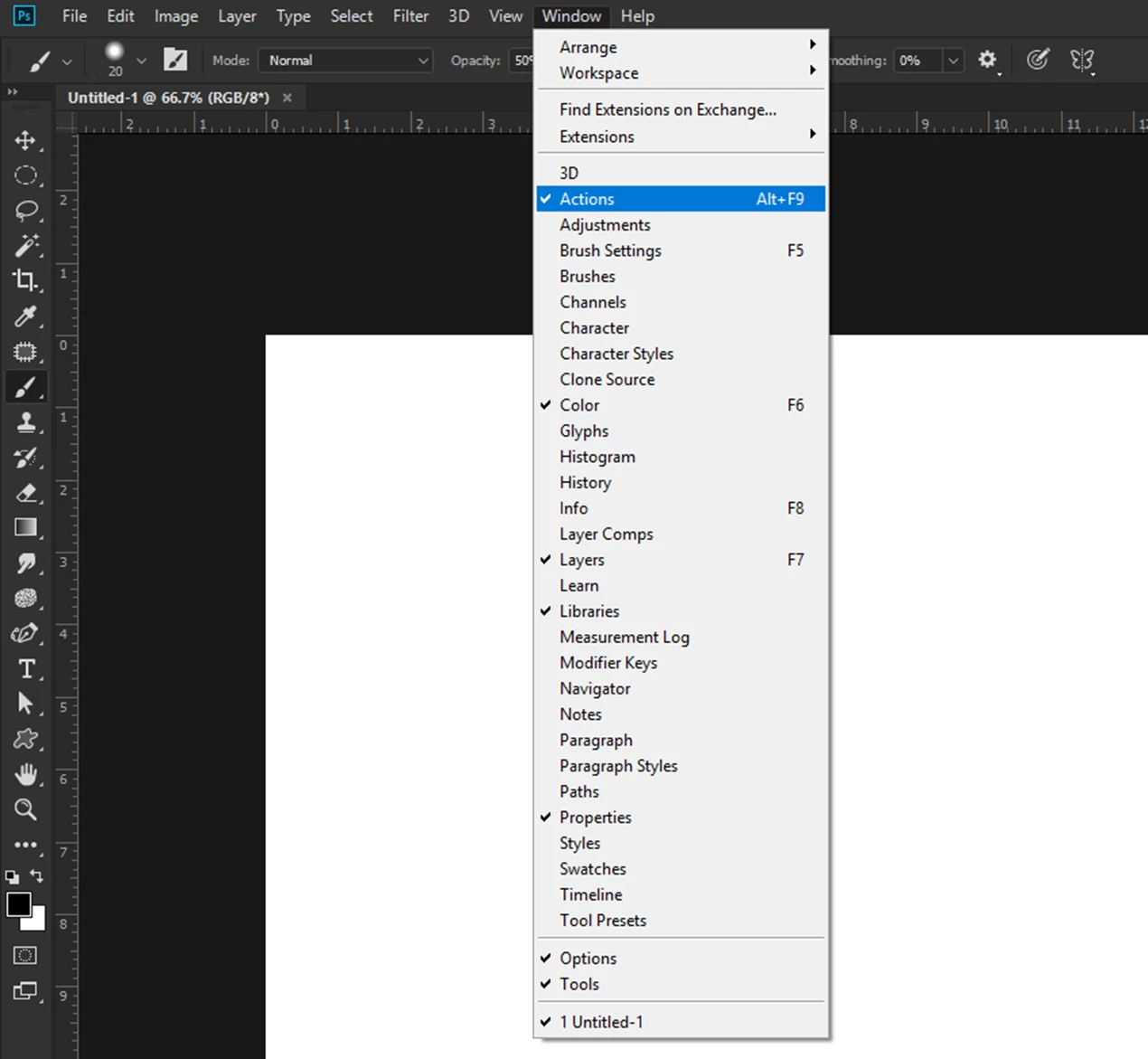Viewport: 1148px width, 1059px height.
Task: Open the Help menu
Action: [x=637, y=16]
